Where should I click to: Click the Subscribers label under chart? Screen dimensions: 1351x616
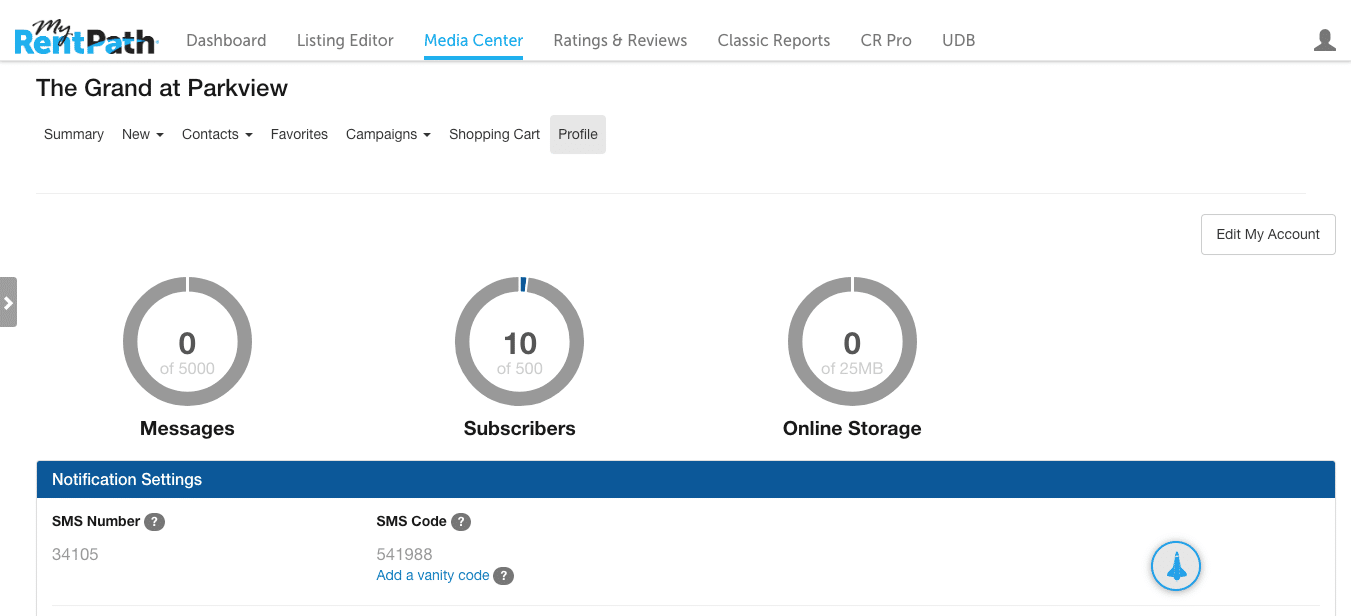(x=520, y=428)
